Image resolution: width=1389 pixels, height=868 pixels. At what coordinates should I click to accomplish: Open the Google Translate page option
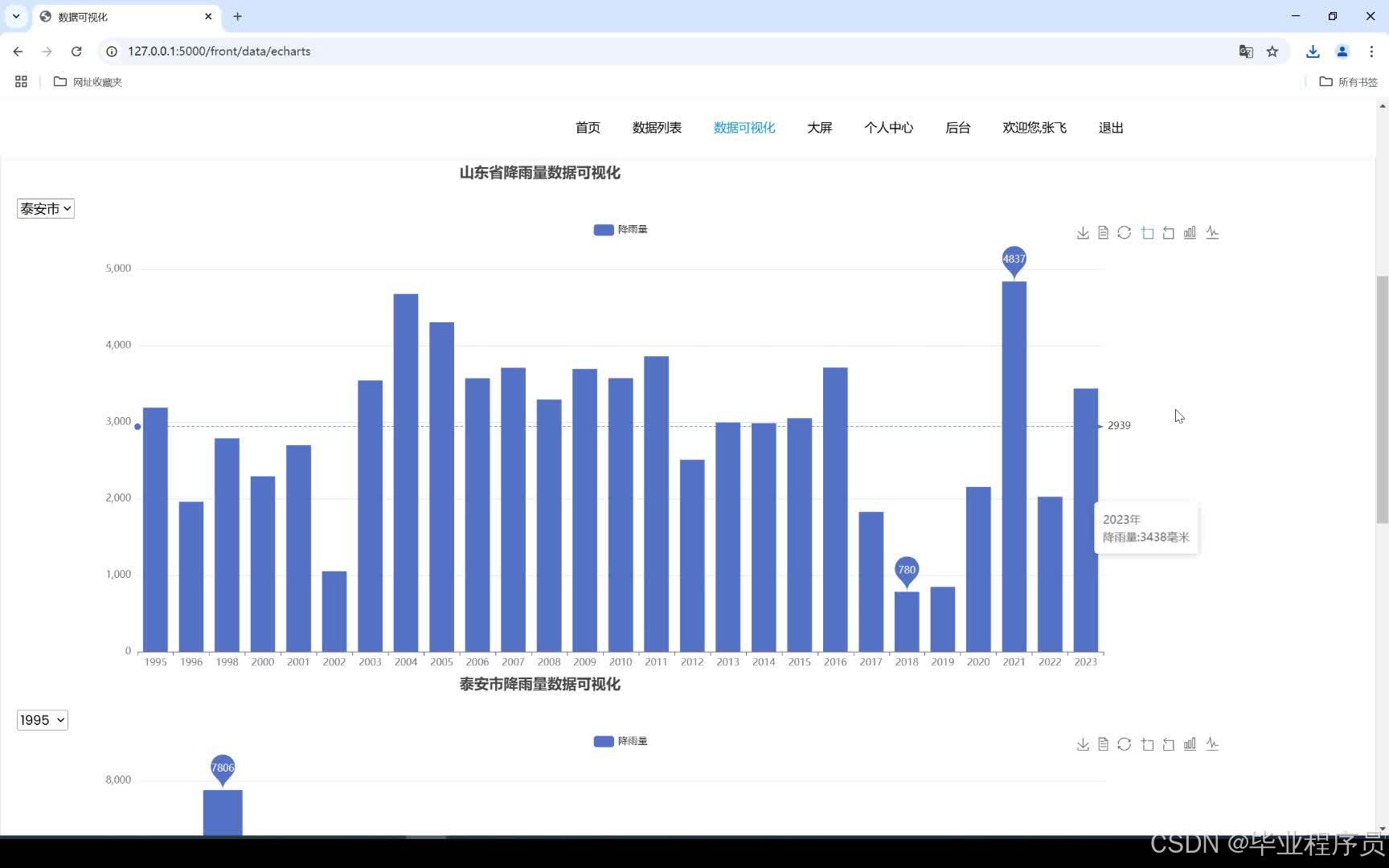(x=1246, y=51)
